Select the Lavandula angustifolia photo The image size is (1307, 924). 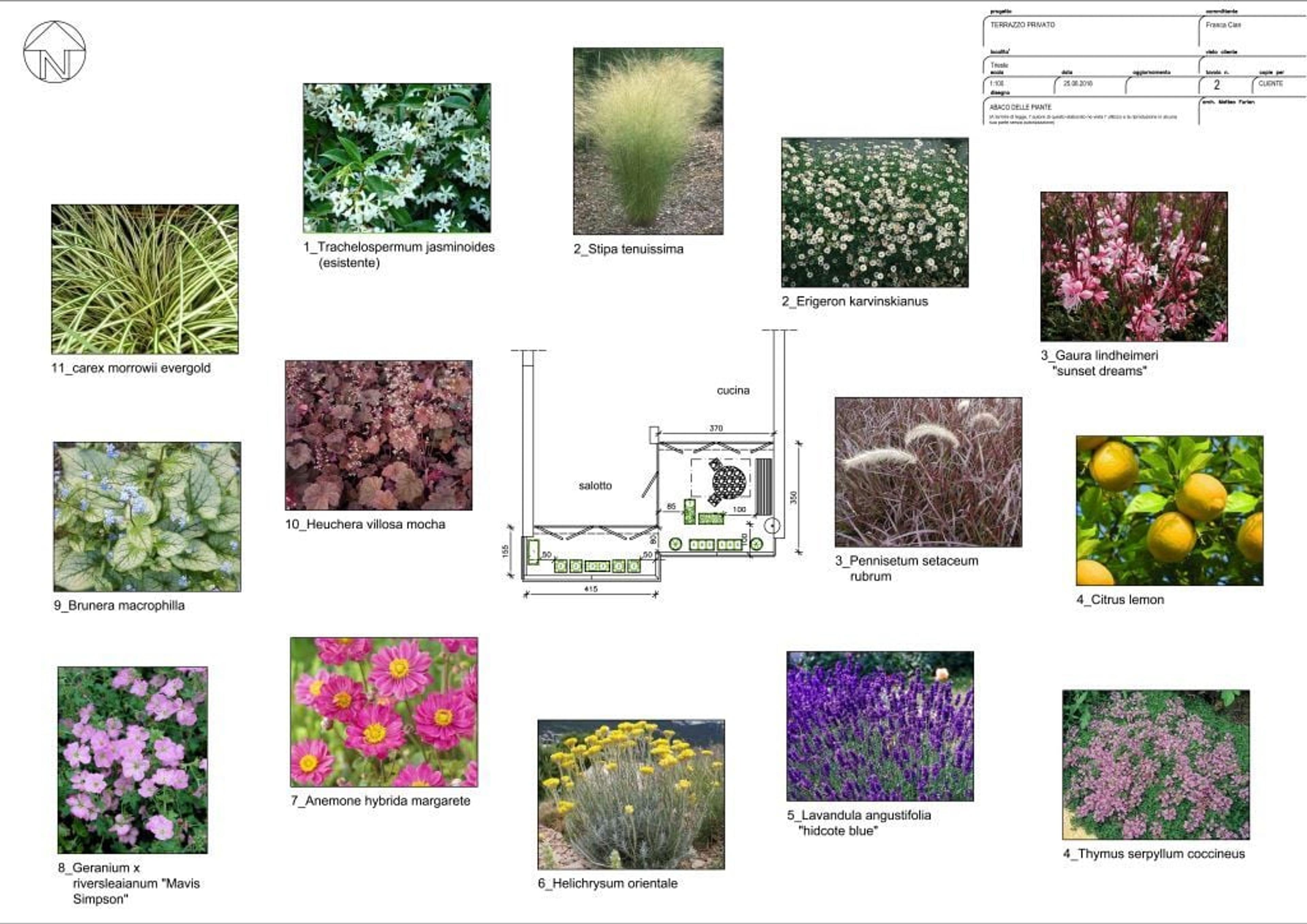coord(880,726)
